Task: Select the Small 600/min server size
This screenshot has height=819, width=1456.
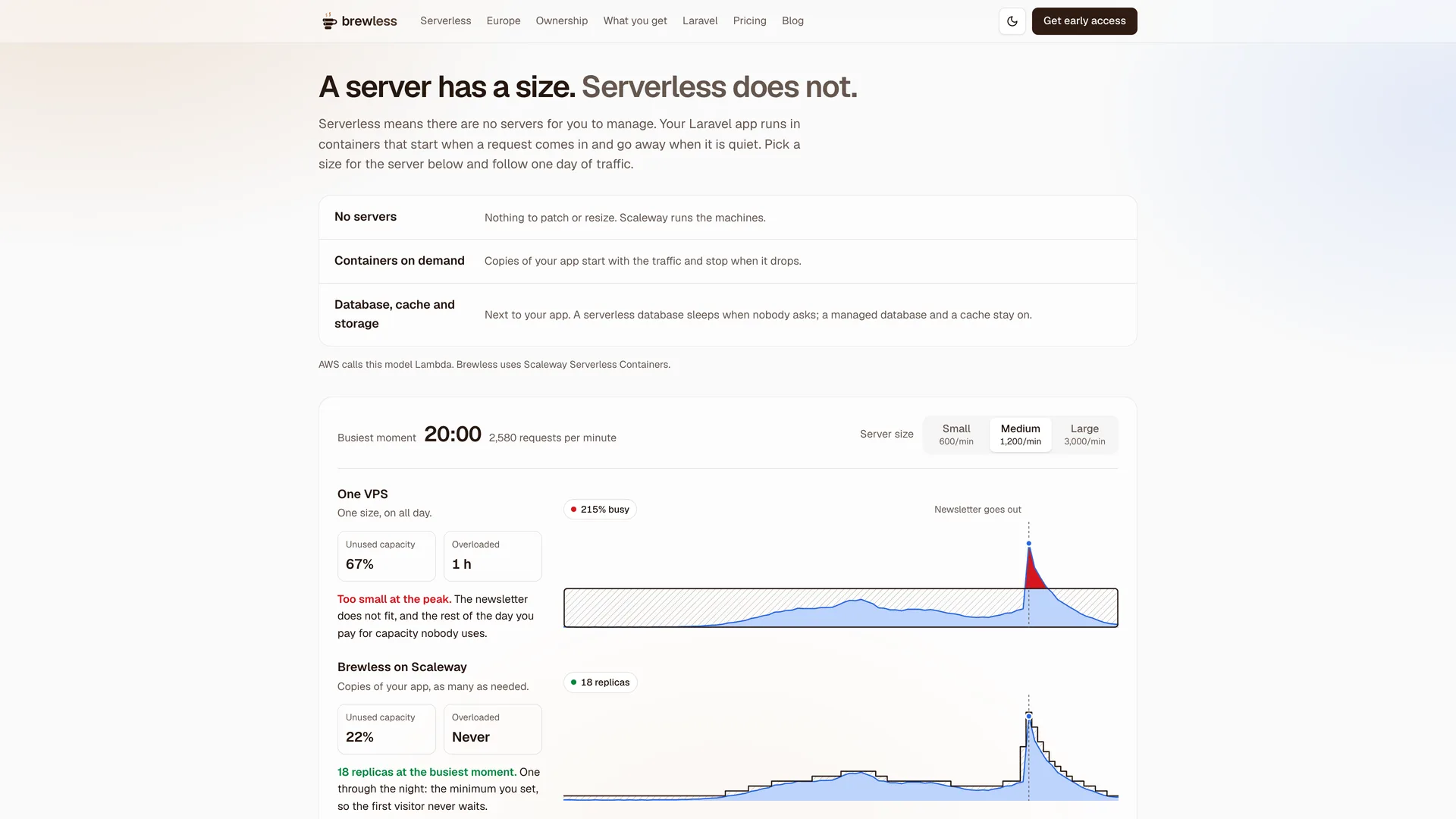Action: pos(956,435)
